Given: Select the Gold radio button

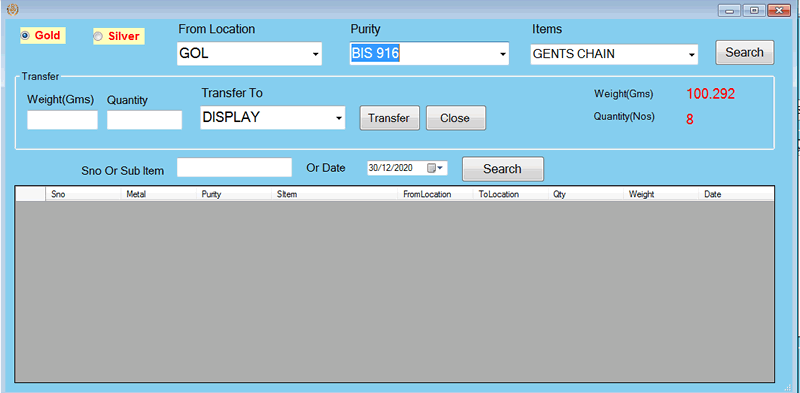Looking at the screenshot, I should point(25,36).
